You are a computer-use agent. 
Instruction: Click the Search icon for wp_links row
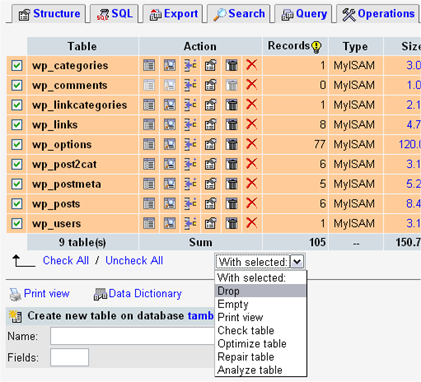click(170, 125)
